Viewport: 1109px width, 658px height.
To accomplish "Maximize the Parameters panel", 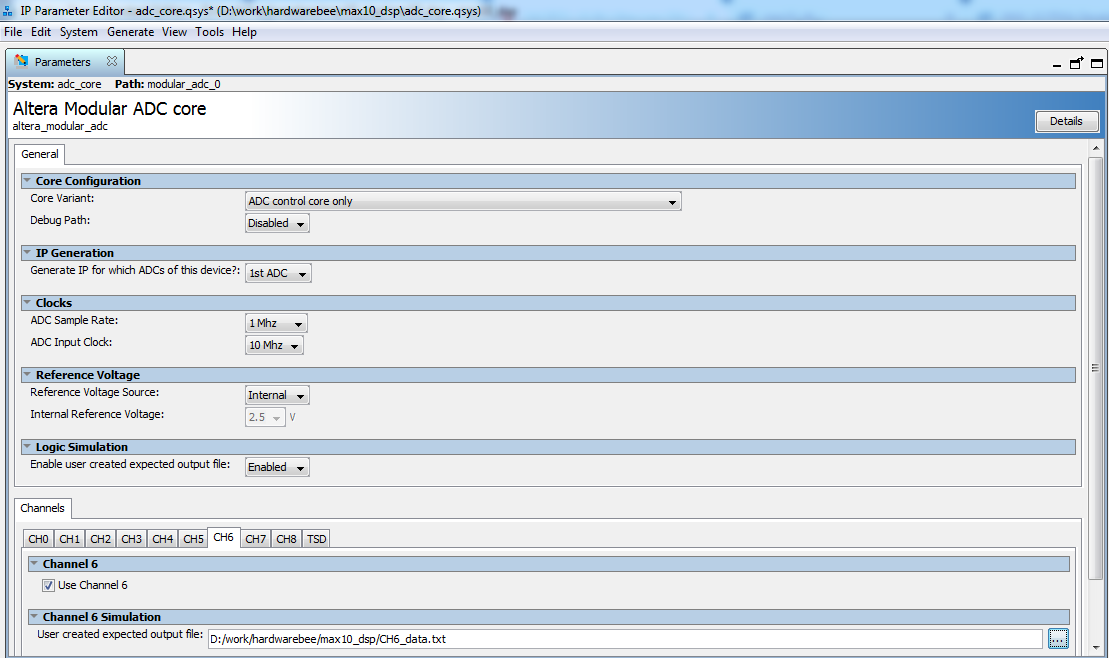I will pos(1097,63).
